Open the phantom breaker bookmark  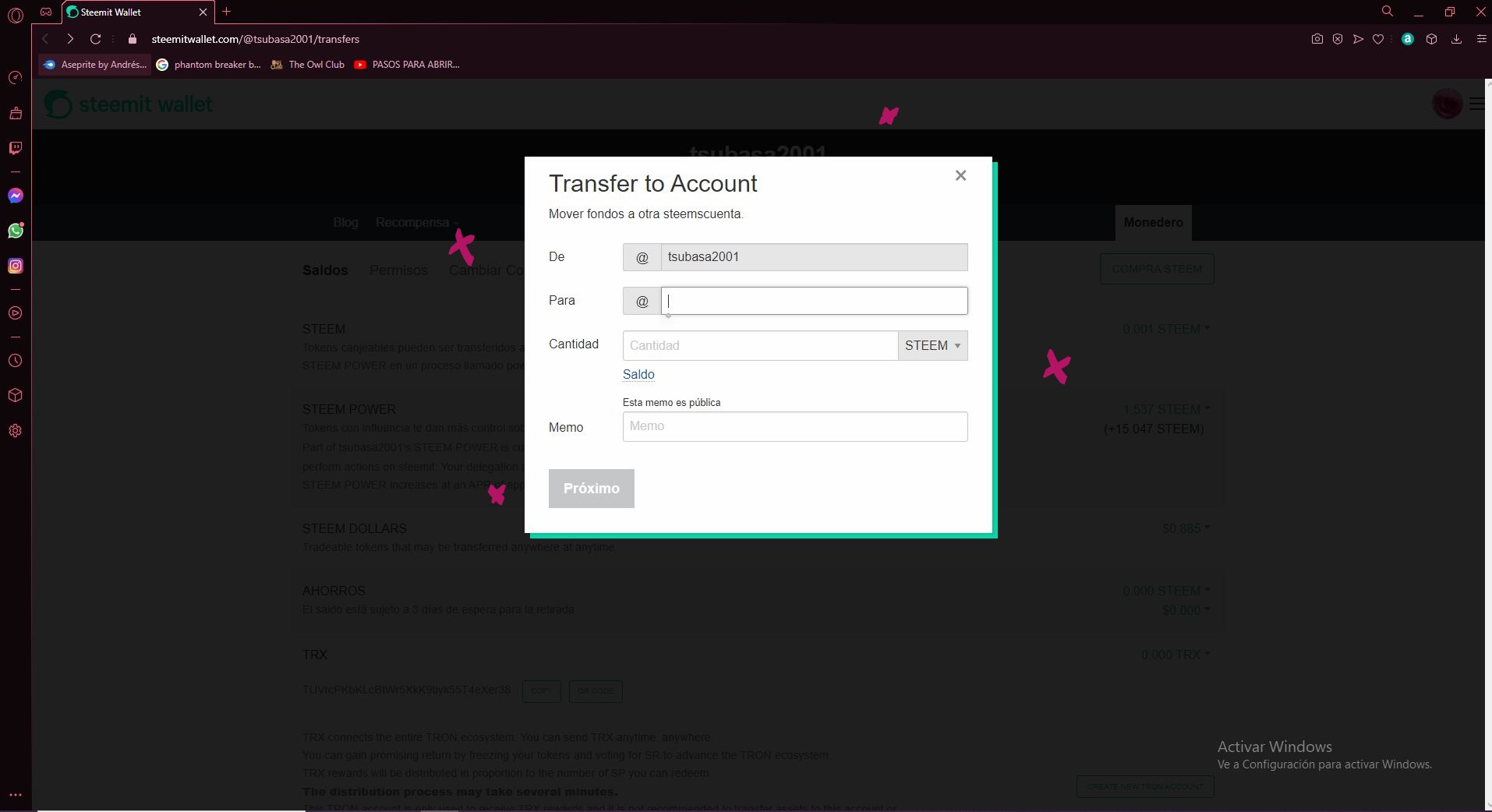[x=209, y=65]
